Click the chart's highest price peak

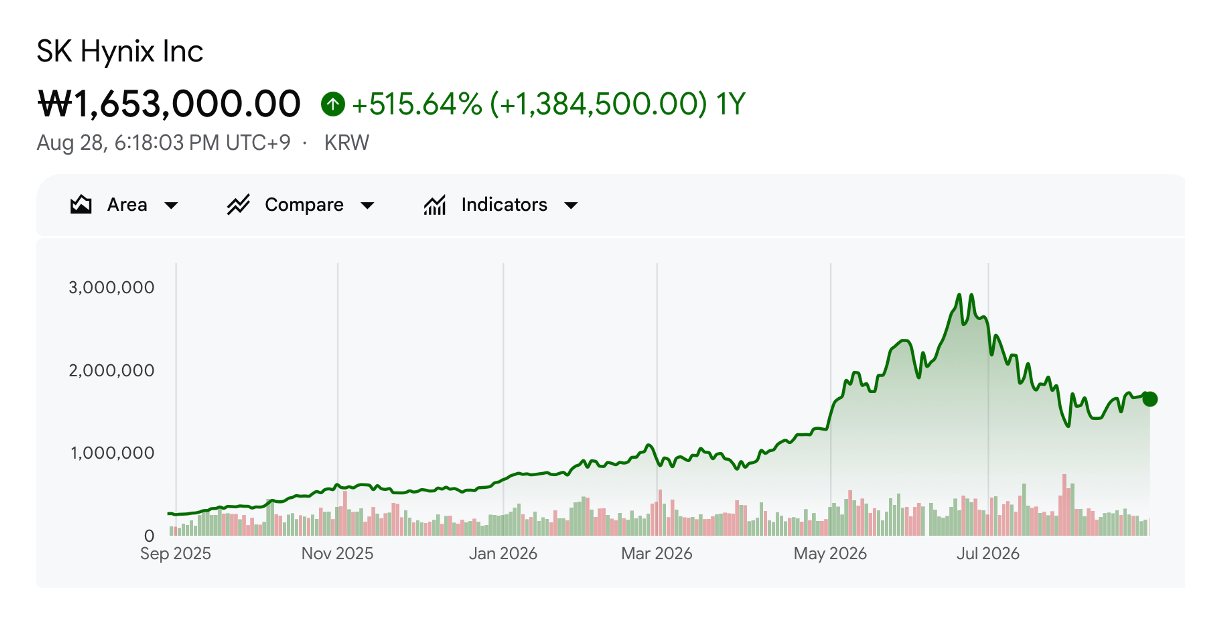coord(959,295)
